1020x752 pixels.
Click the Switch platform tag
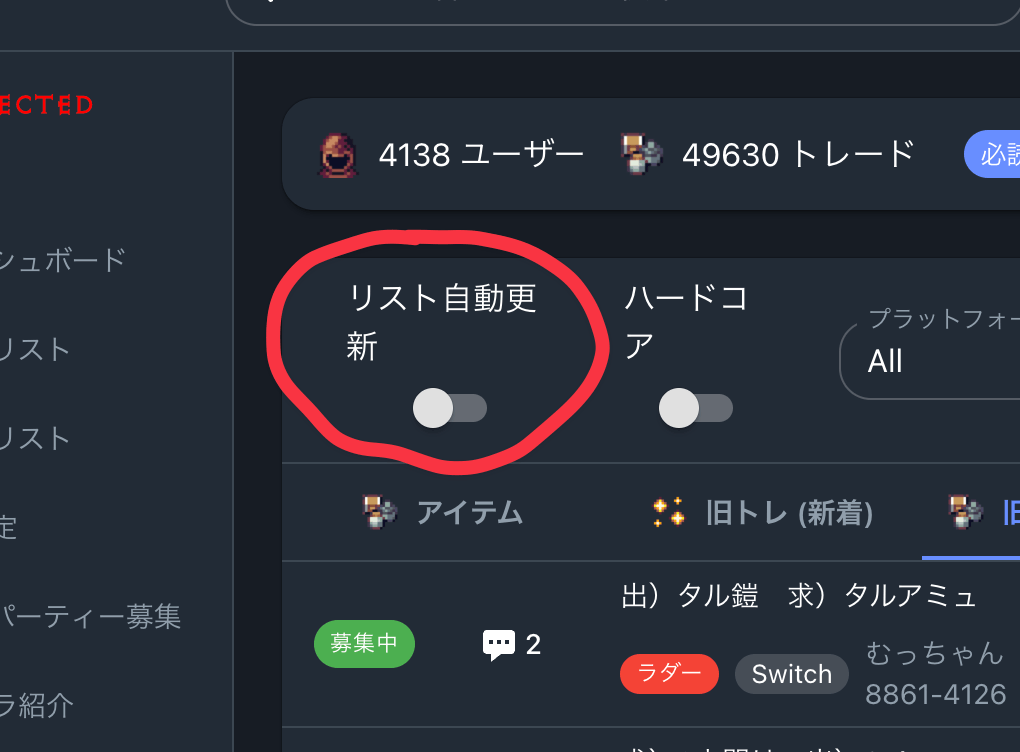click(x=792, y=673)
